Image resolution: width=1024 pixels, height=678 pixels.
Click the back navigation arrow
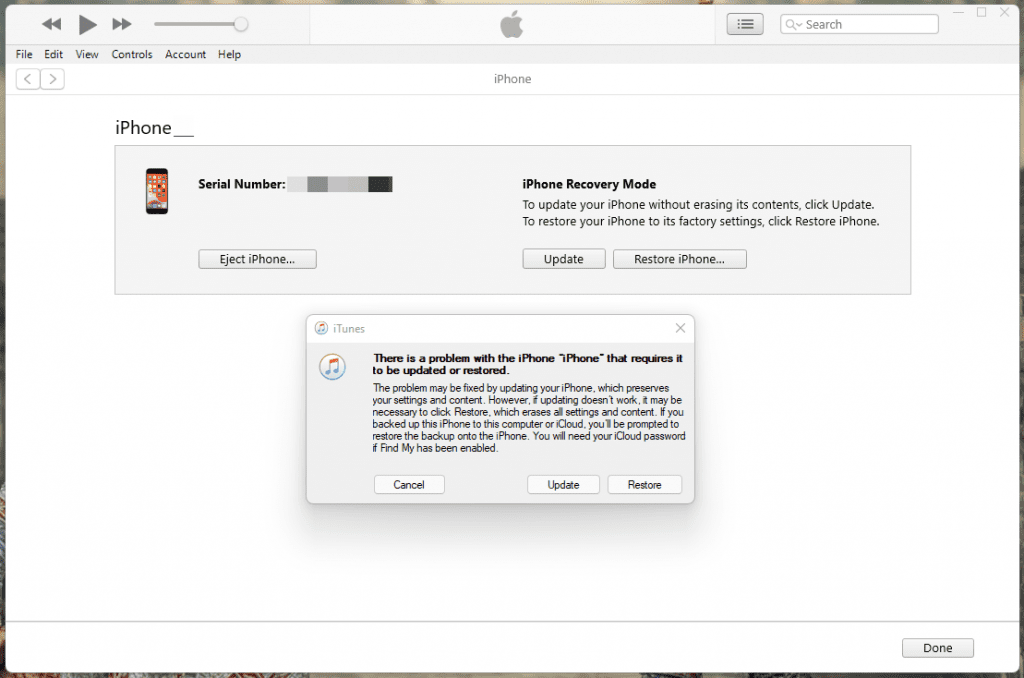pos(28,79)
